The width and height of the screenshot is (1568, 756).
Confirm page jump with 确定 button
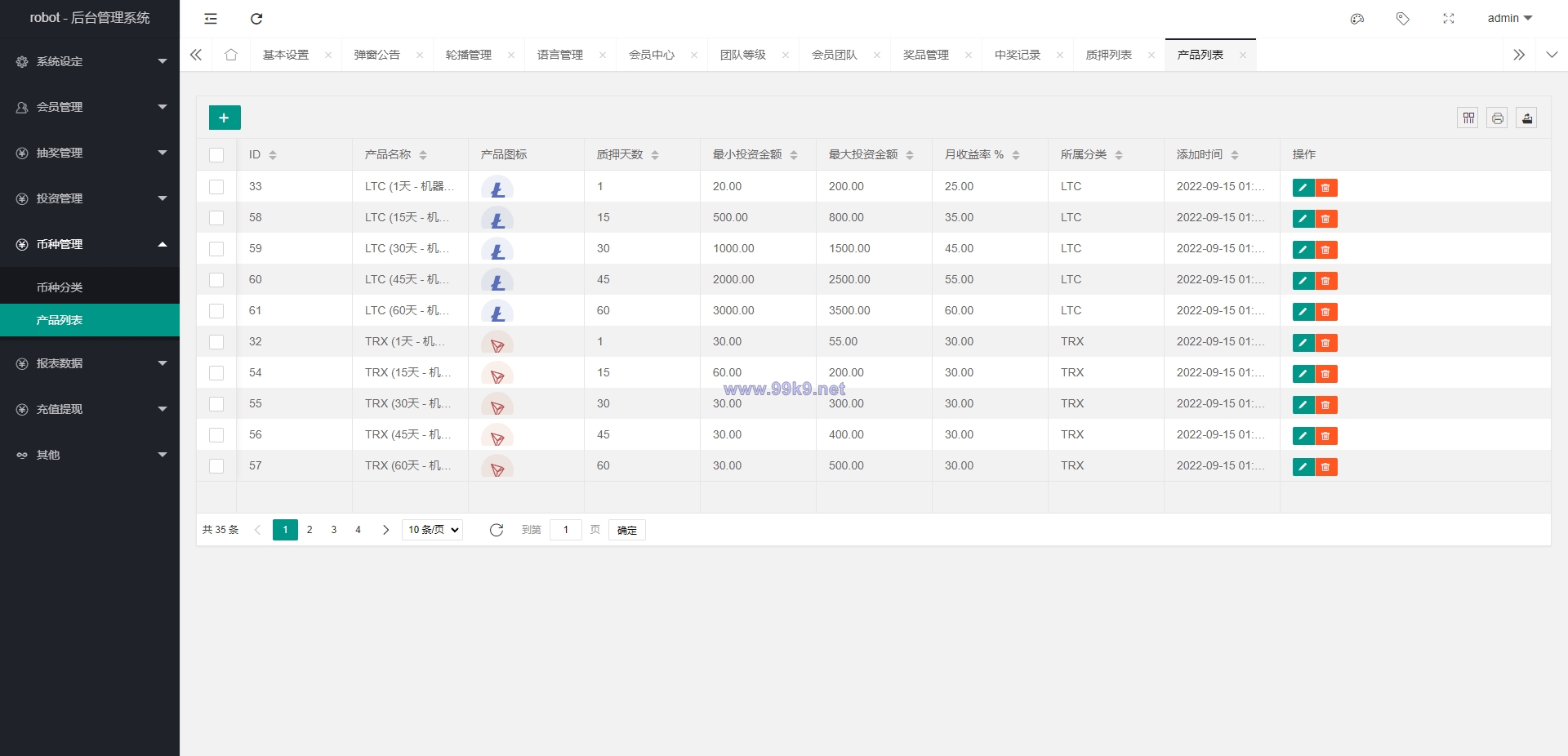(x=627, y=530)
